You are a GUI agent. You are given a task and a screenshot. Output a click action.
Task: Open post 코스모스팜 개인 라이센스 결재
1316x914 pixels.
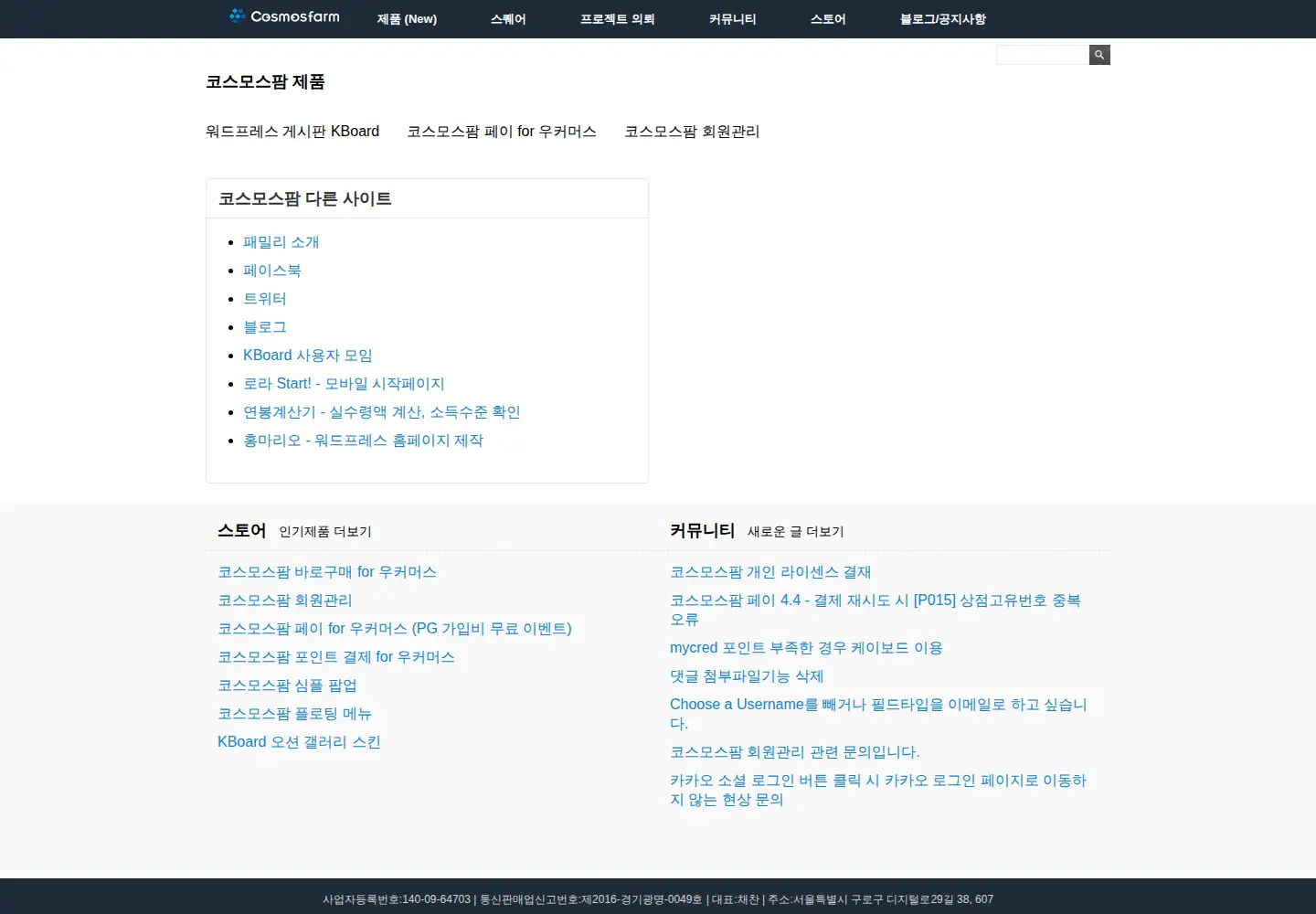(770, 572)
